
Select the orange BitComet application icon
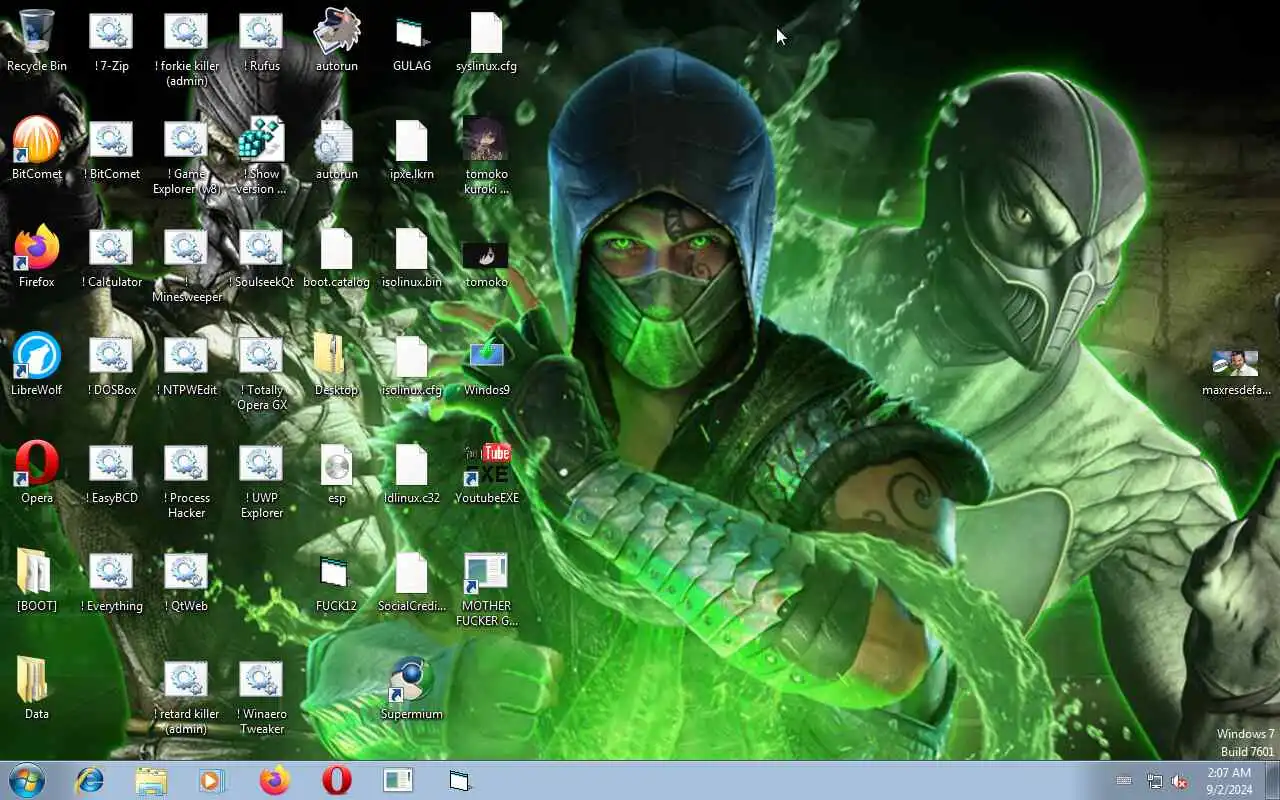click(37, 149)
